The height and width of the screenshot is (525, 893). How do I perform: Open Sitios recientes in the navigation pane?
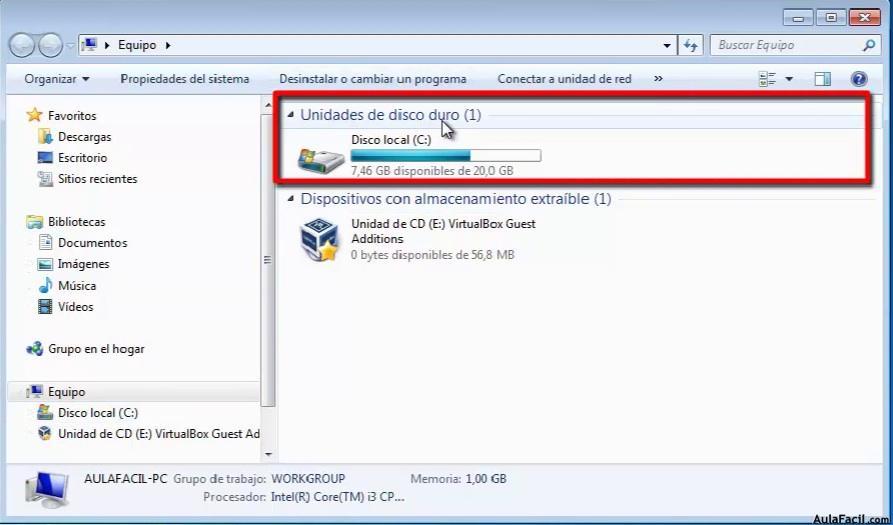pos(97,179)
